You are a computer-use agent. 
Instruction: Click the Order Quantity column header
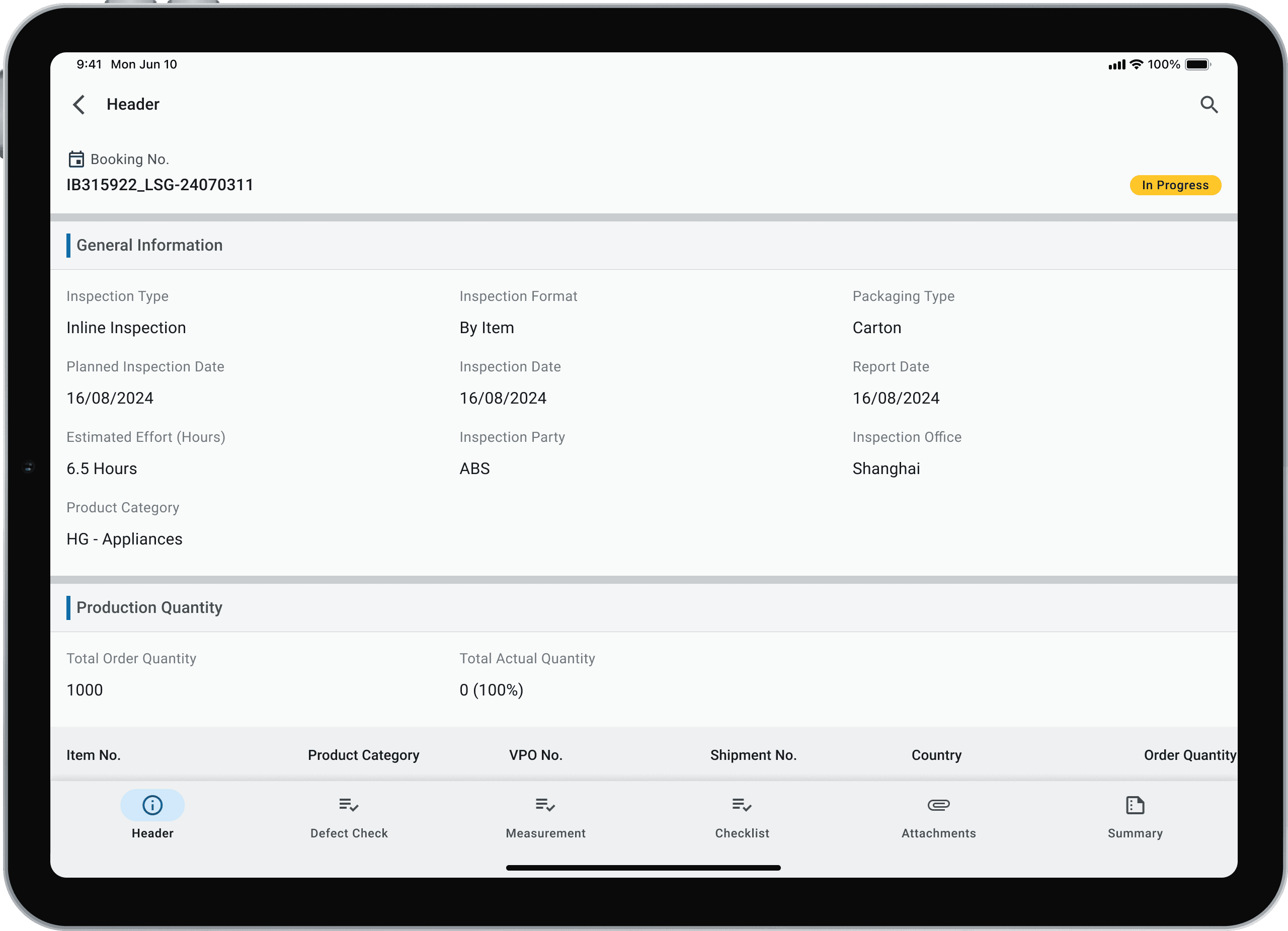pos(1189,755)
